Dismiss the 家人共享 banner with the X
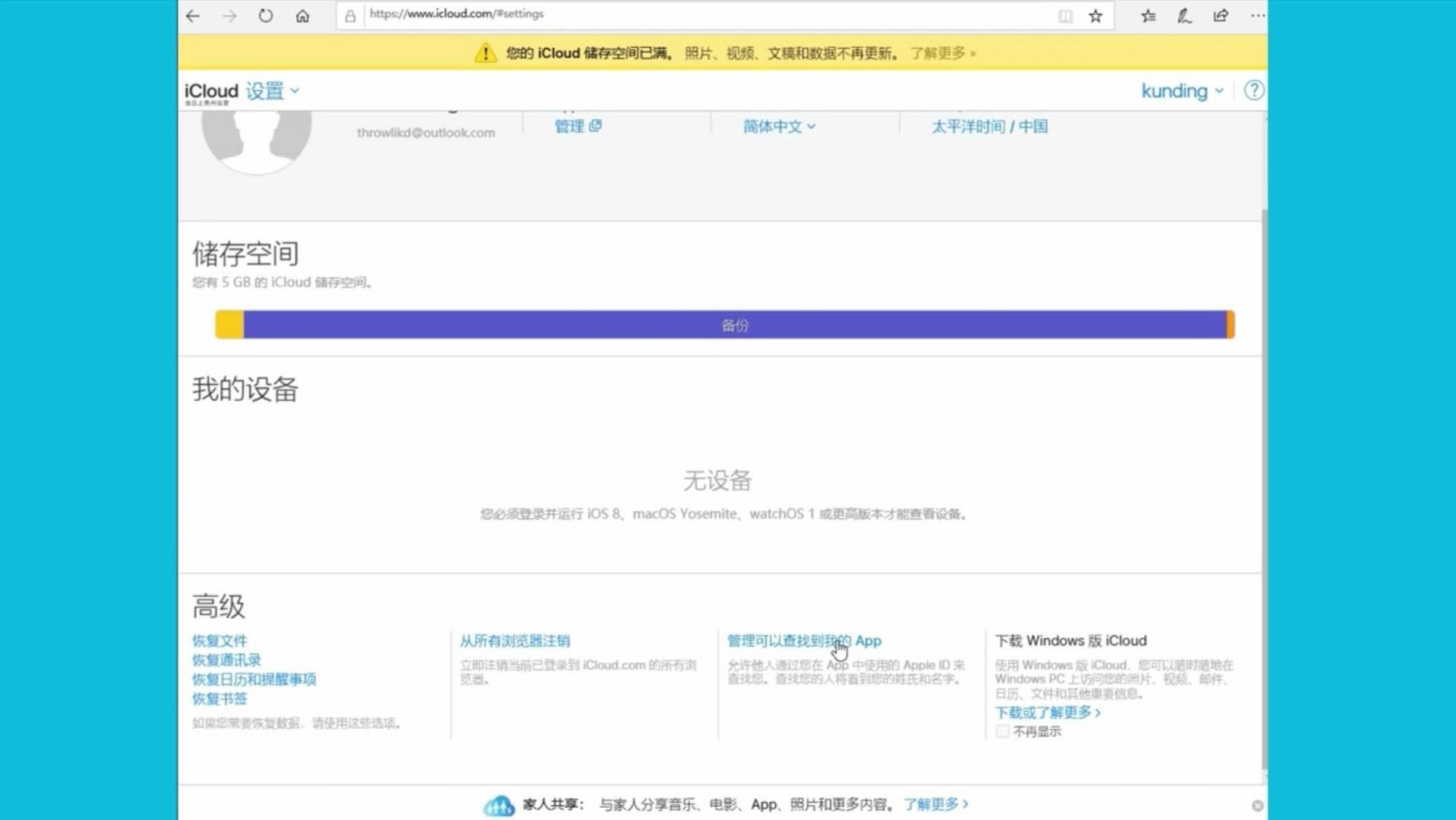The width and height of the screenshot is (1456, 820). tap(1257, 805)
